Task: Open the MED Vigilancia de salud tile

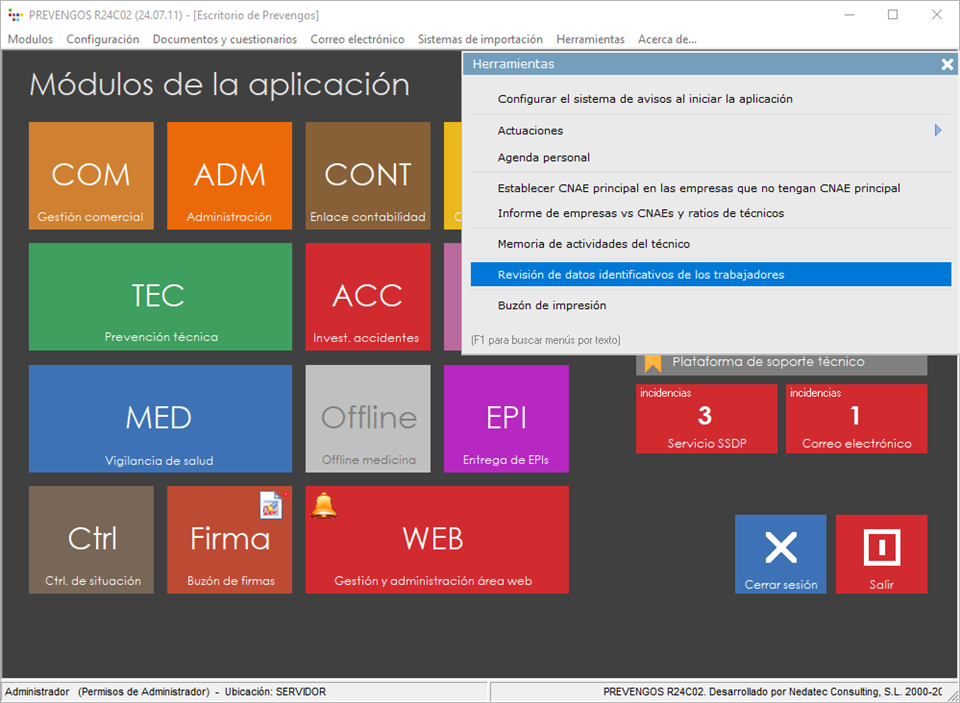Action: point(160,418)
